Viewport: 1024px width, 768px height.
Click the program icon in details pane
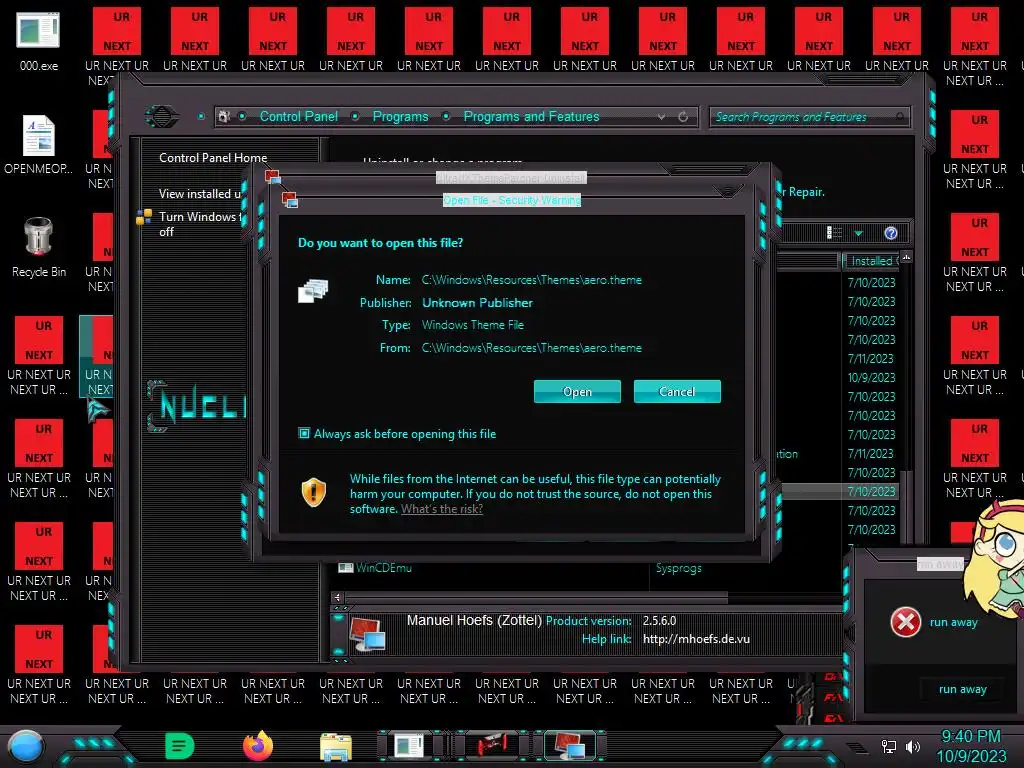367,634
